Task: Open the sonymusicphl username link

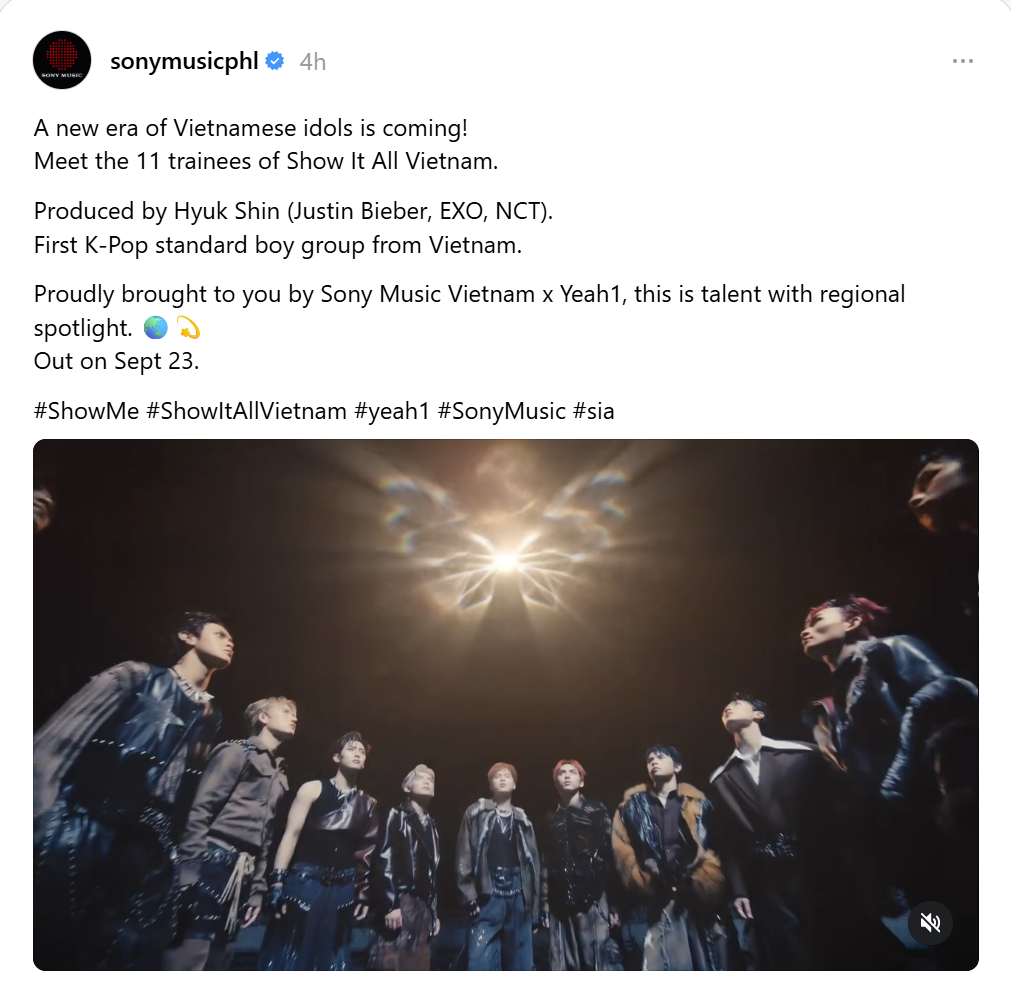Action: 184,61
